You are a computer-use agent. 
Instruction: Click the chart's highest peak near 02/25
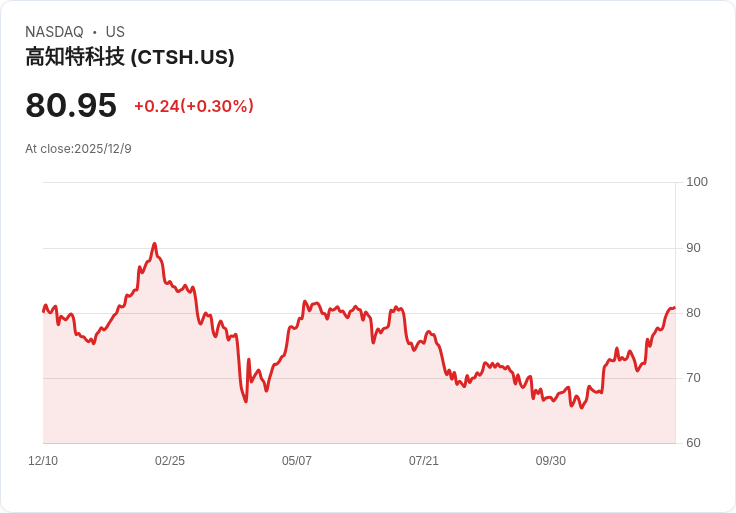154,244
